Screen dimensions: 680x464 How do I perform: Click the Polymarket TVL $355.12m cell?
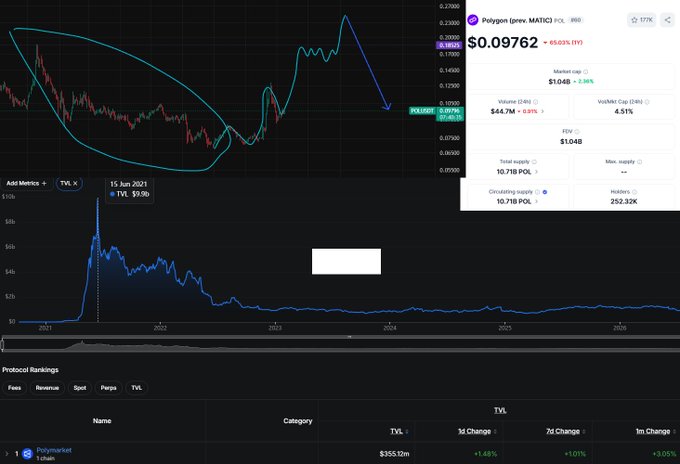[x=394, y=454]
